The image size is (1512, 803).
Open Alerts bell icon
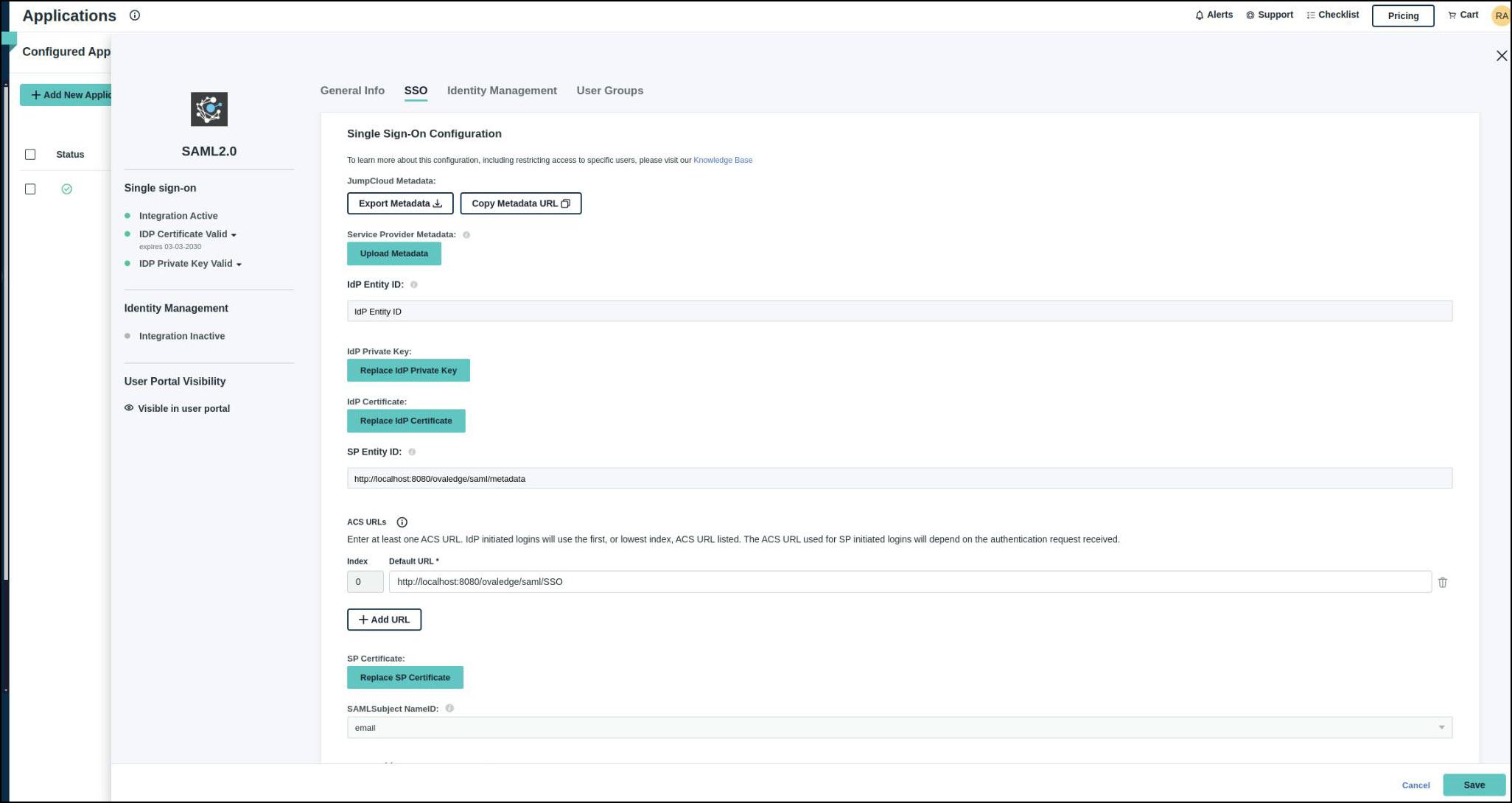tap(1199, 15)
